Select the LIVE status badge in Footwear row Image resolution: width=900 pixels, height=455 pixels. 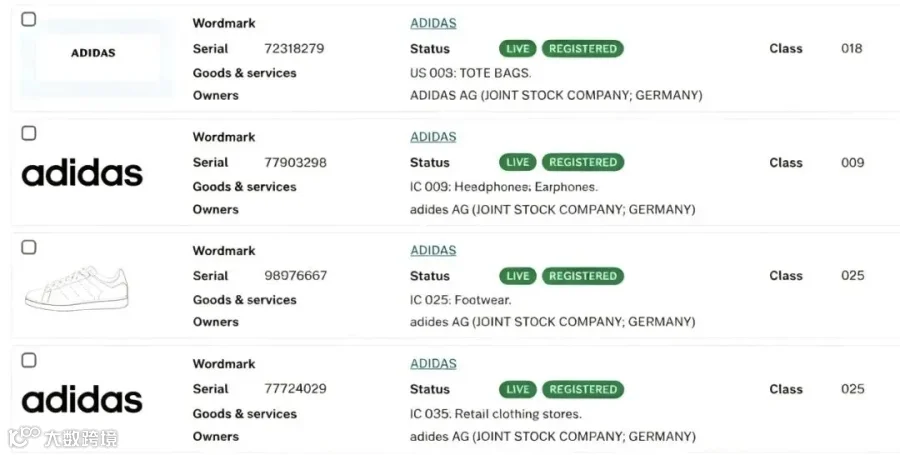tap(518, 276)
